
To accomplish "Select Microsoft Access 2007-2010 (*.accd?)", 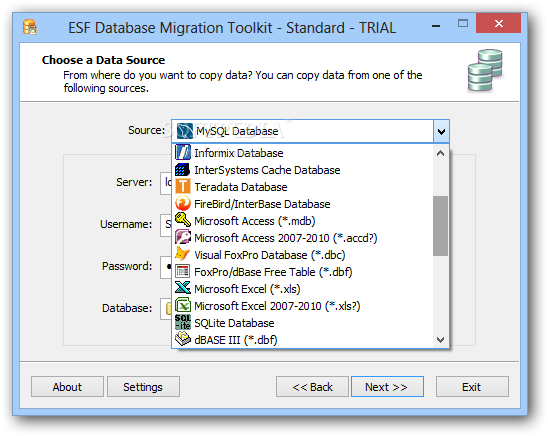I will 303,238.
